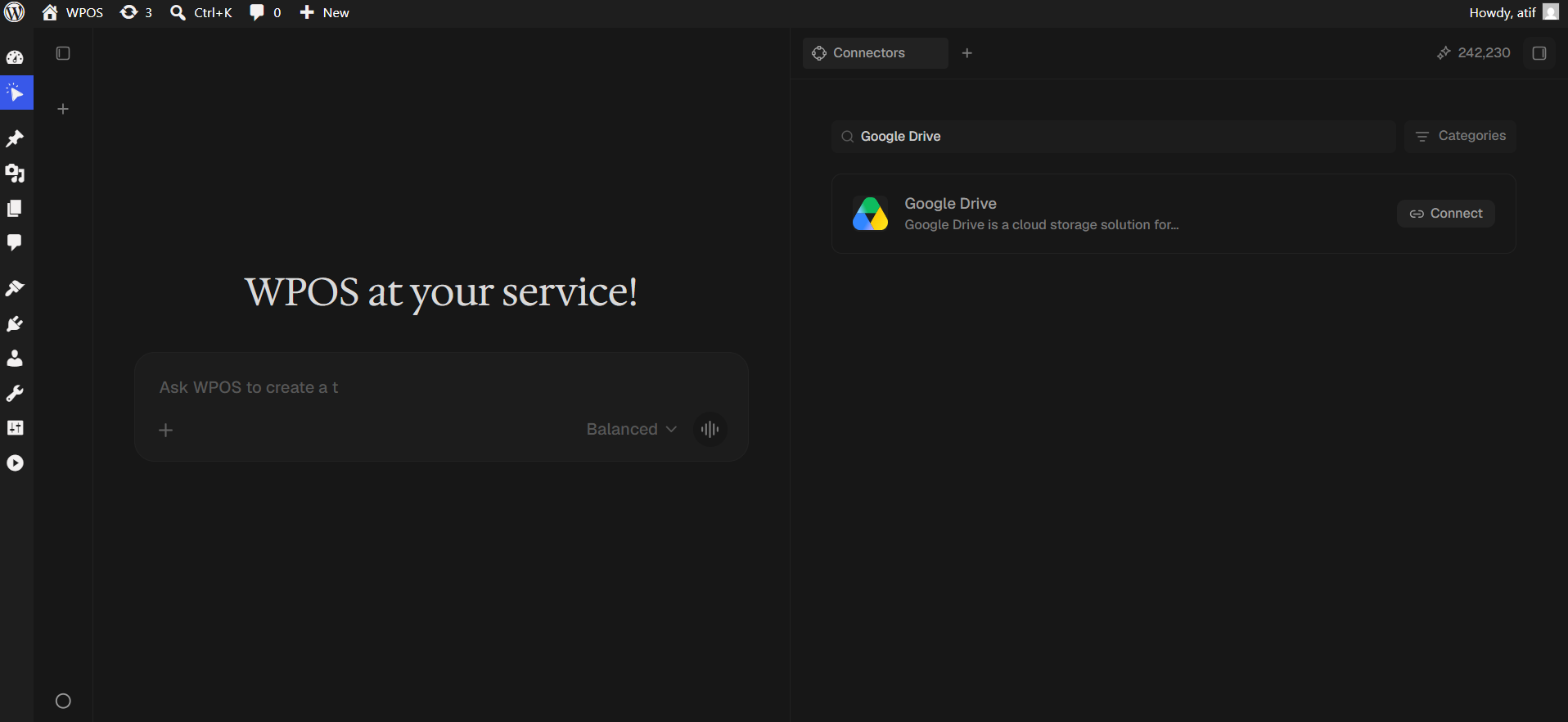The width and height of the screenshot is (1568, 722).
Task: Open Posts via the pushpin icon
Action: click(x=15, y=138)
